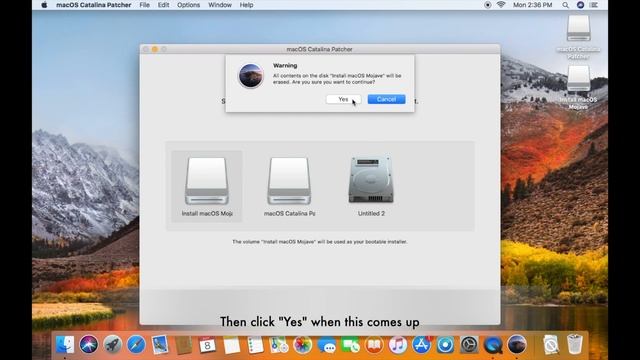The width and height of the screenshot is (640, 360).
Task: Minimize the macOS Catalina Patcher window
Action: click(x=155, y=49)
